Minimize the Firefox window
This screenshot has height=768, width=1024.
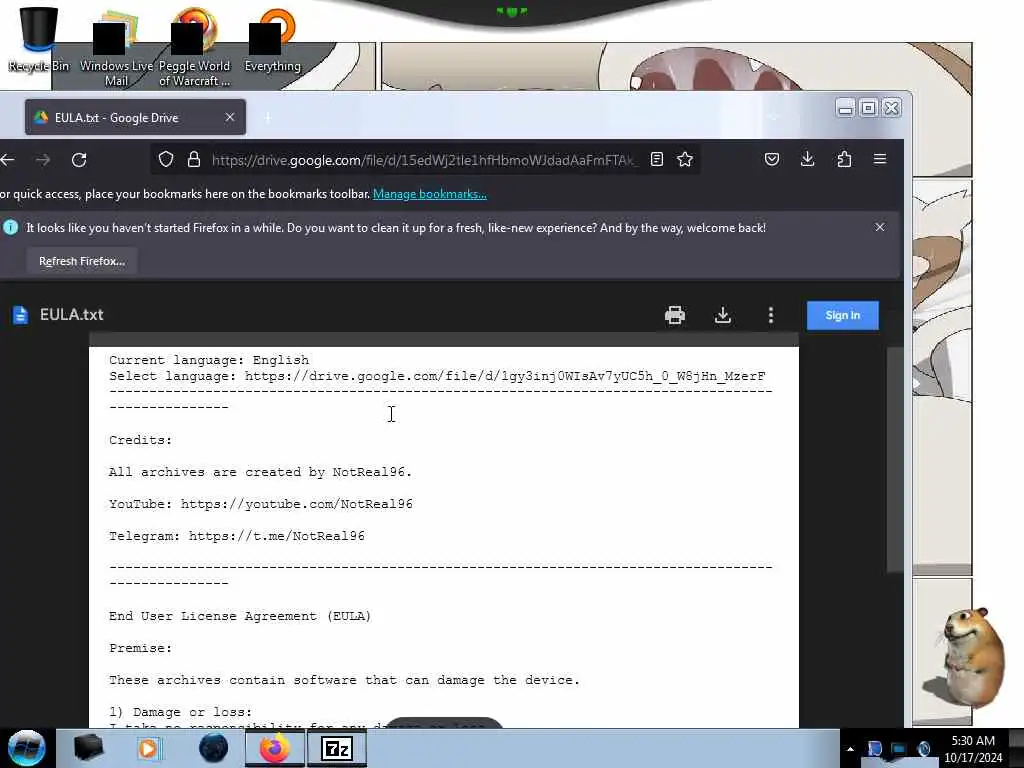pyautogui.click(x=845, y=108)
